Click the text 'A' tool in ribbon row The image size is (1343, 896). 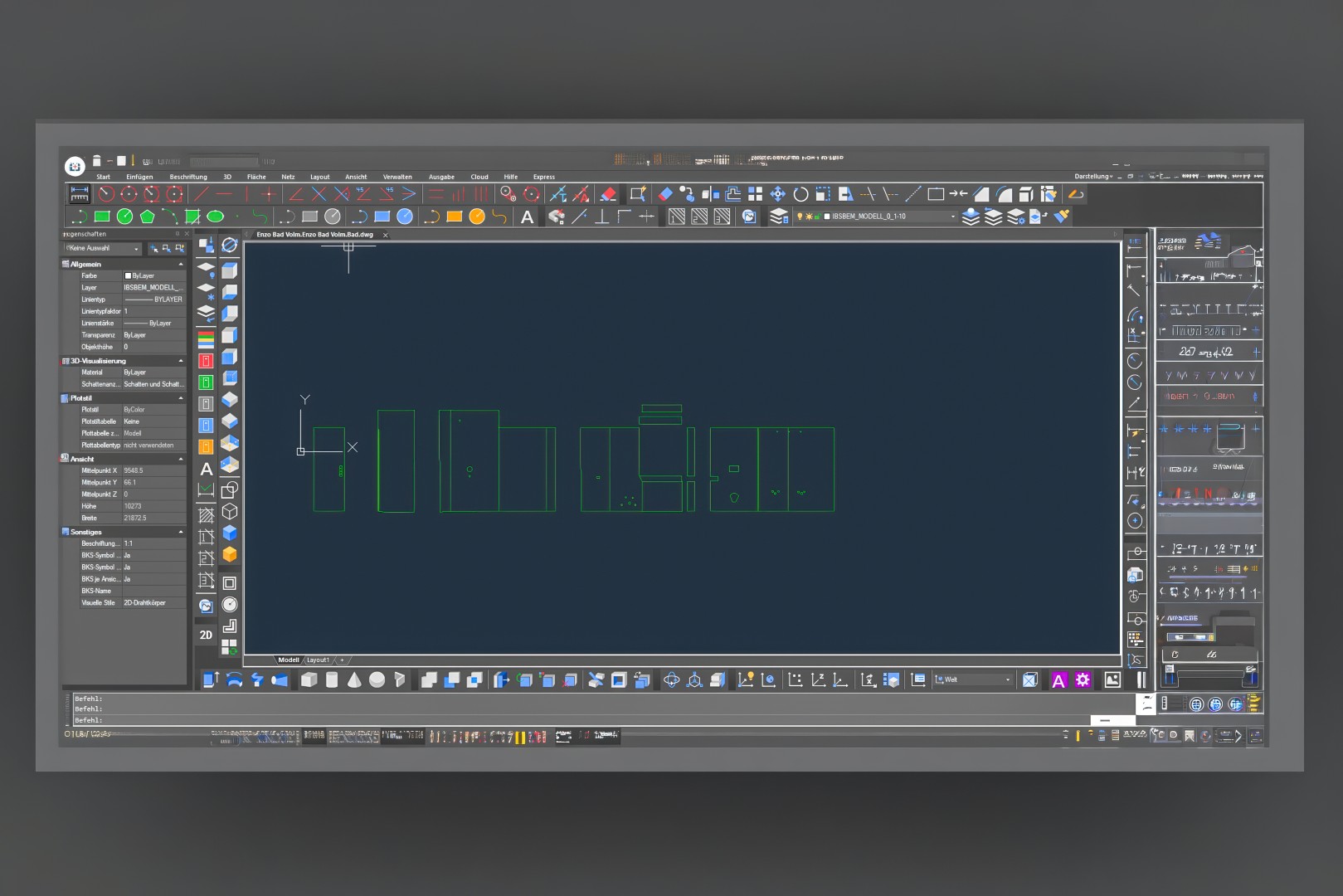click(527, 217)
